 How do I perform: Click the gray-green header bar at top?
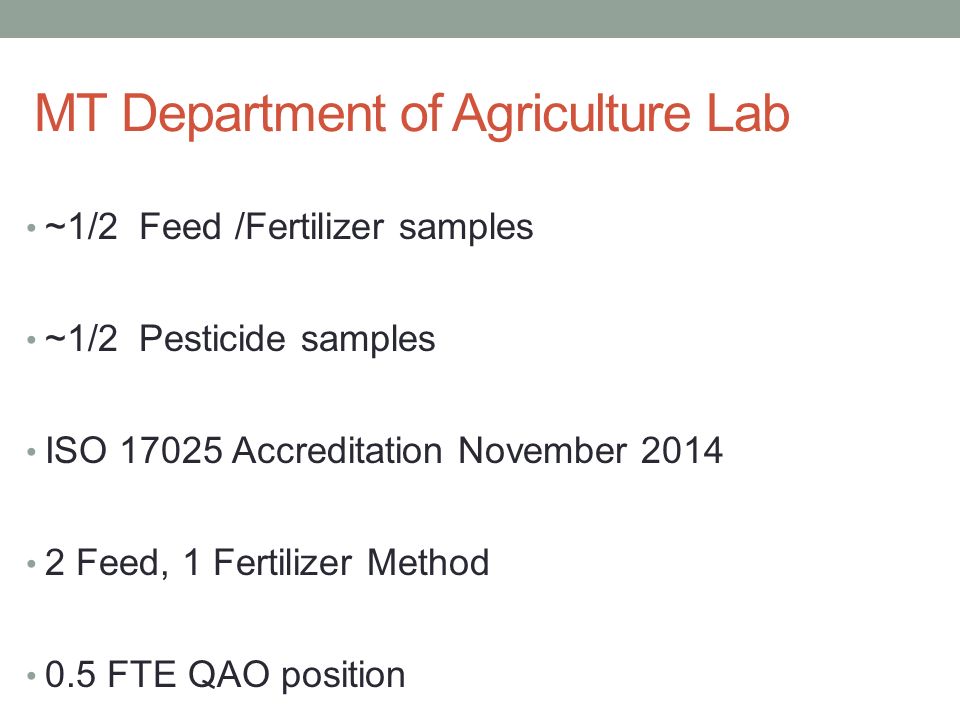[x=480, y=18]
